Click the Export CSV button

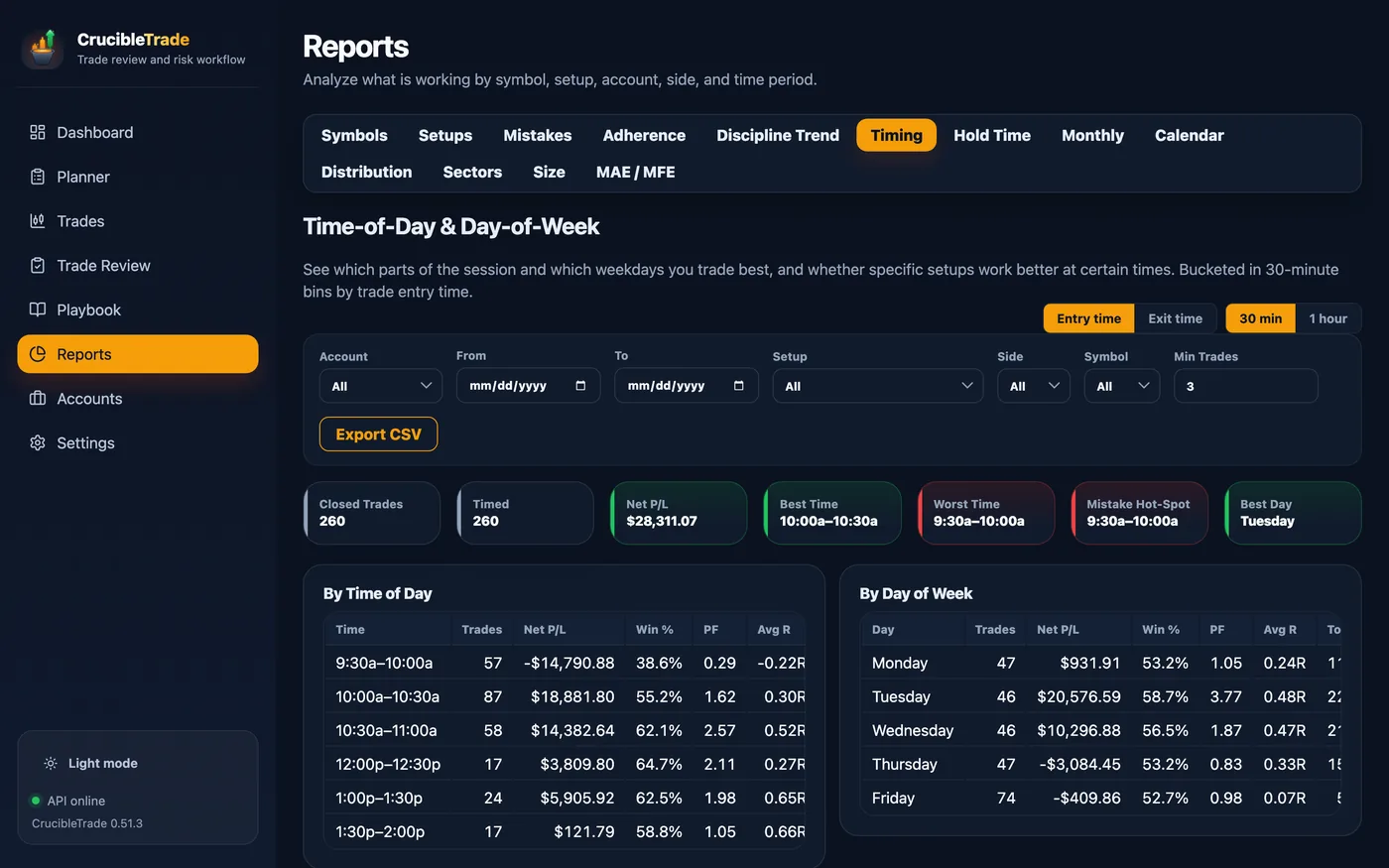coord(378,434)
